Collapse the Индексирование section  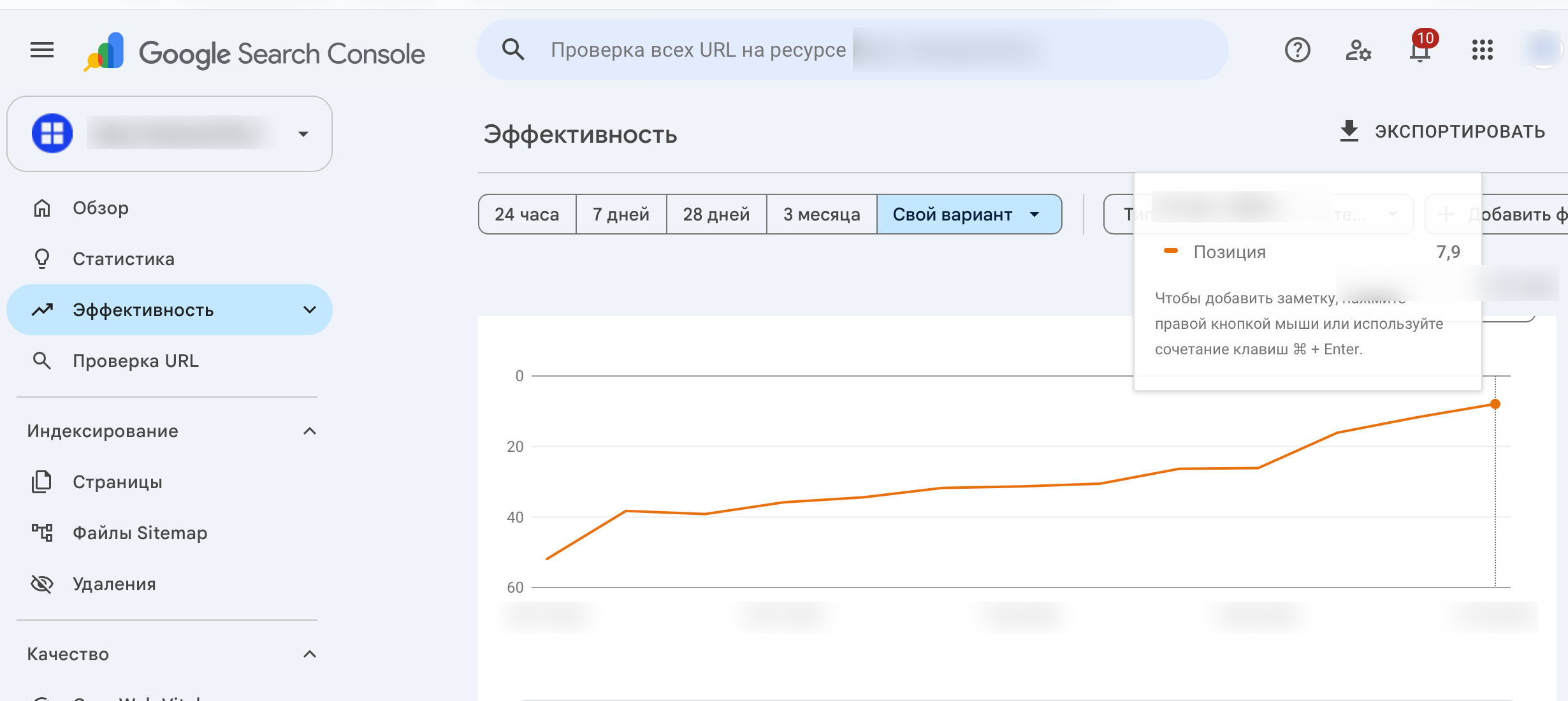click(310, 431)
